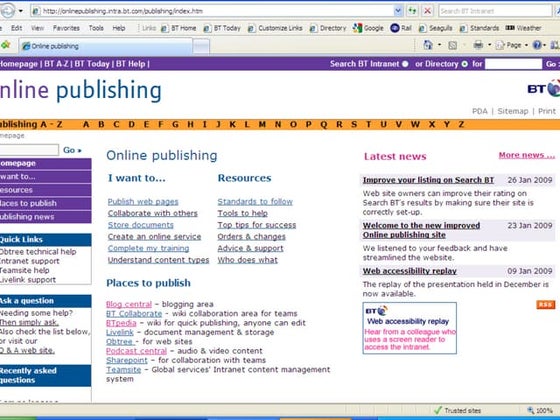Click the Customize Links shortcut

[x=275, y=28]
